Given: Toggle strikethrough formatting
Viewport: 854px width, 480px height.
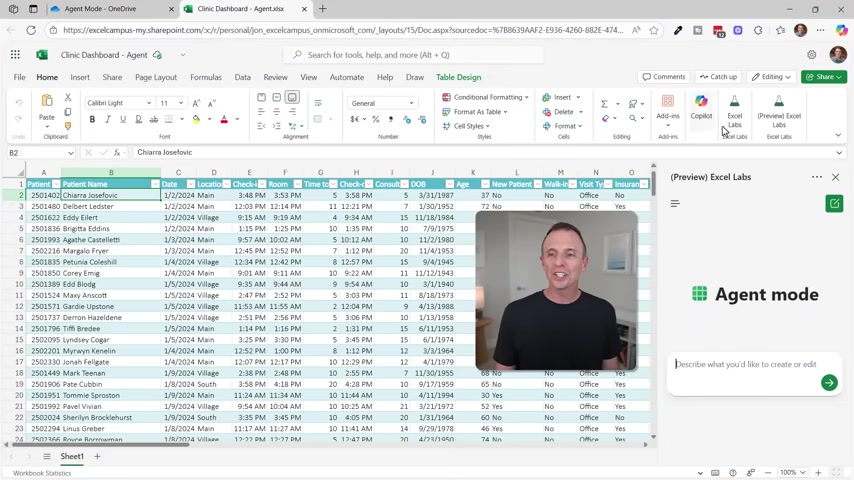Looking at the screenshot, I should coord(154,119).
